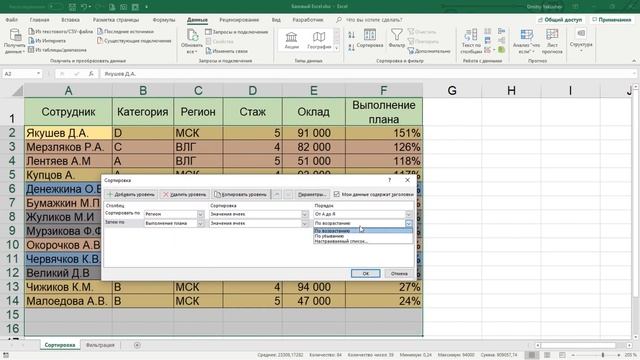Open Existing Connections (Существующие подключения)
The height and width of the screenshot is (360, 640).
pyautogui.click(x=134, y=40)
